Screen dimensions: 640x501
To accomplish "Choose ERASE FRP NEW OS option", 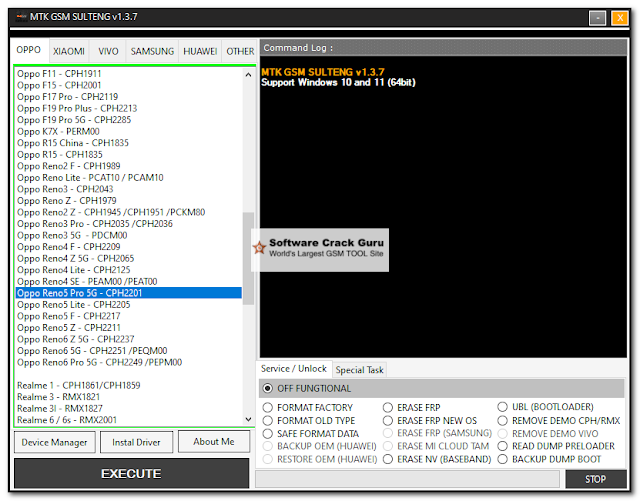I will tap(388, 421).
